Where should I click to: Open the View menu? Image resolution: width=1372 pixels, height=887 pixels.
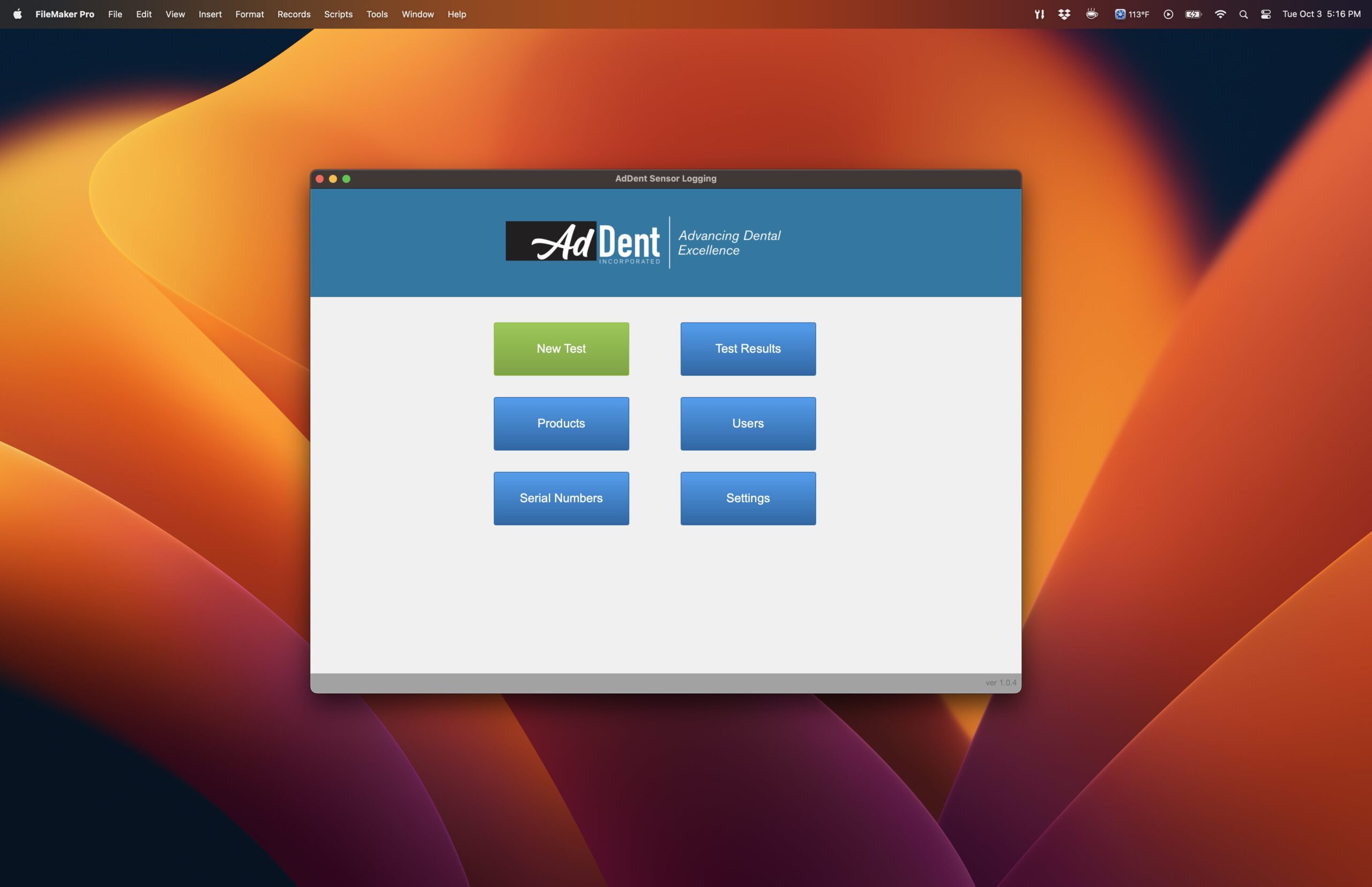point(175,14)
